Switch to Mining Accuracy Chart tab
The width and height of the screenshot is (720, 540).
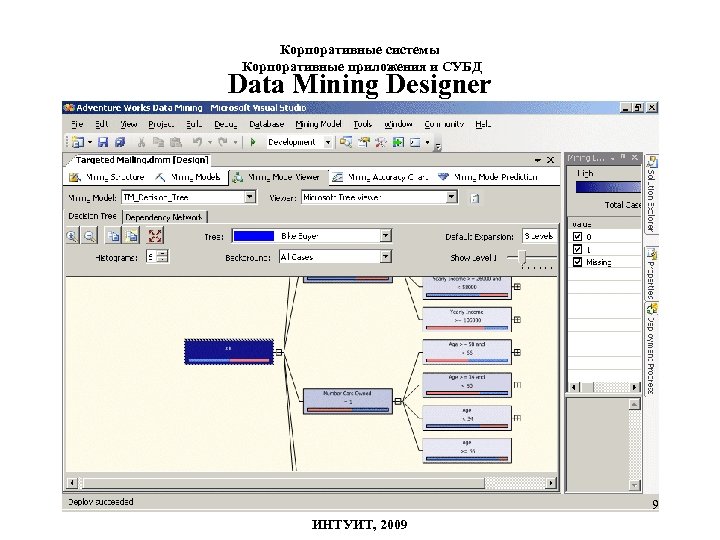tap(379, 177)
